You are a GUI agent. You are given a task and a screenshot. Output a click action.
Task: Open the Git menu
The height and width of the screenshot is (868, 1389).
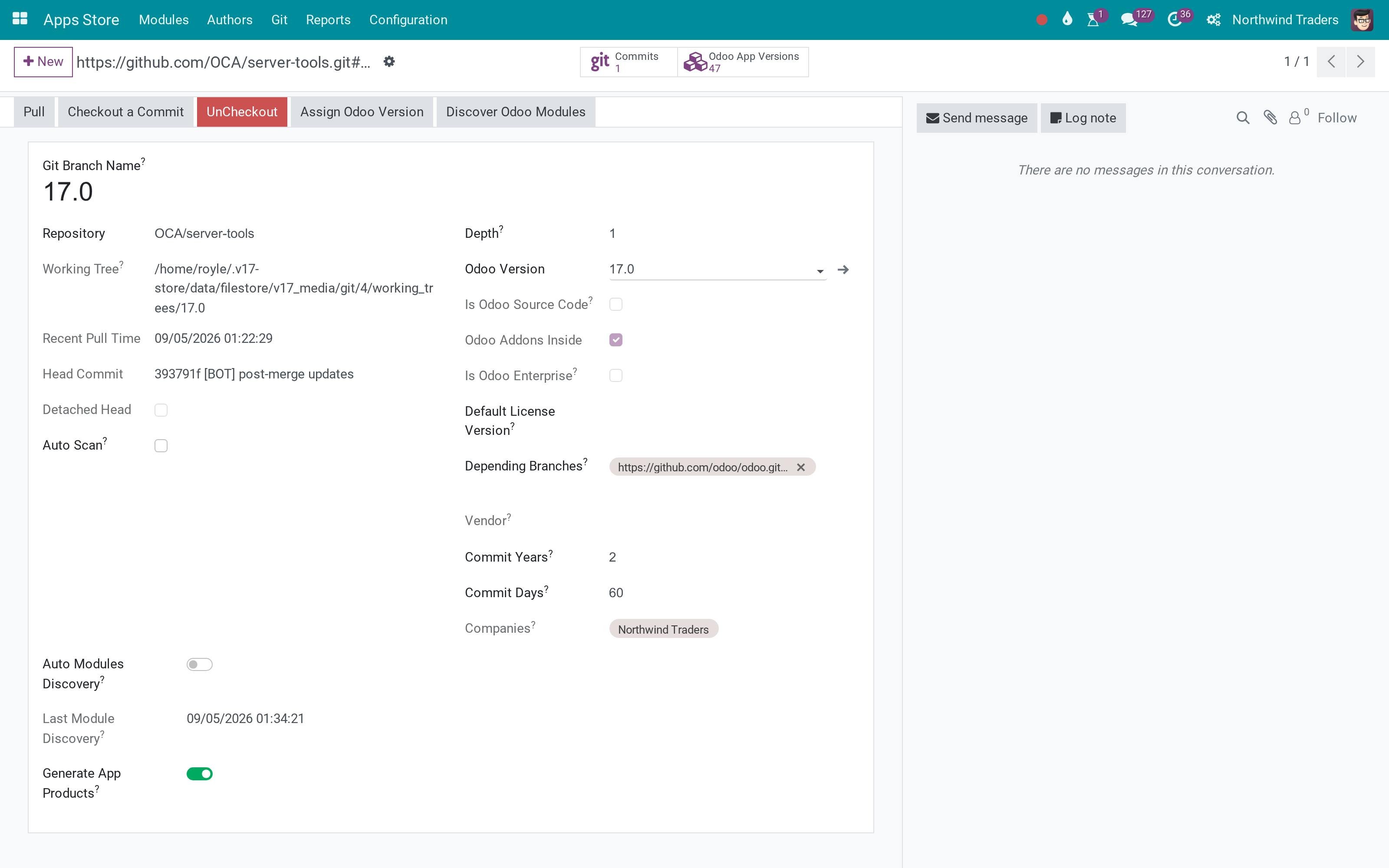coord(279,20)
